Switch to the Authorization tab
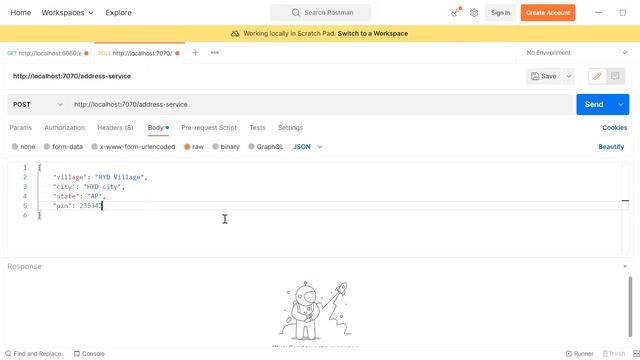Image resolution: width=640 pixels, height=360 pixels. (64, 128)
